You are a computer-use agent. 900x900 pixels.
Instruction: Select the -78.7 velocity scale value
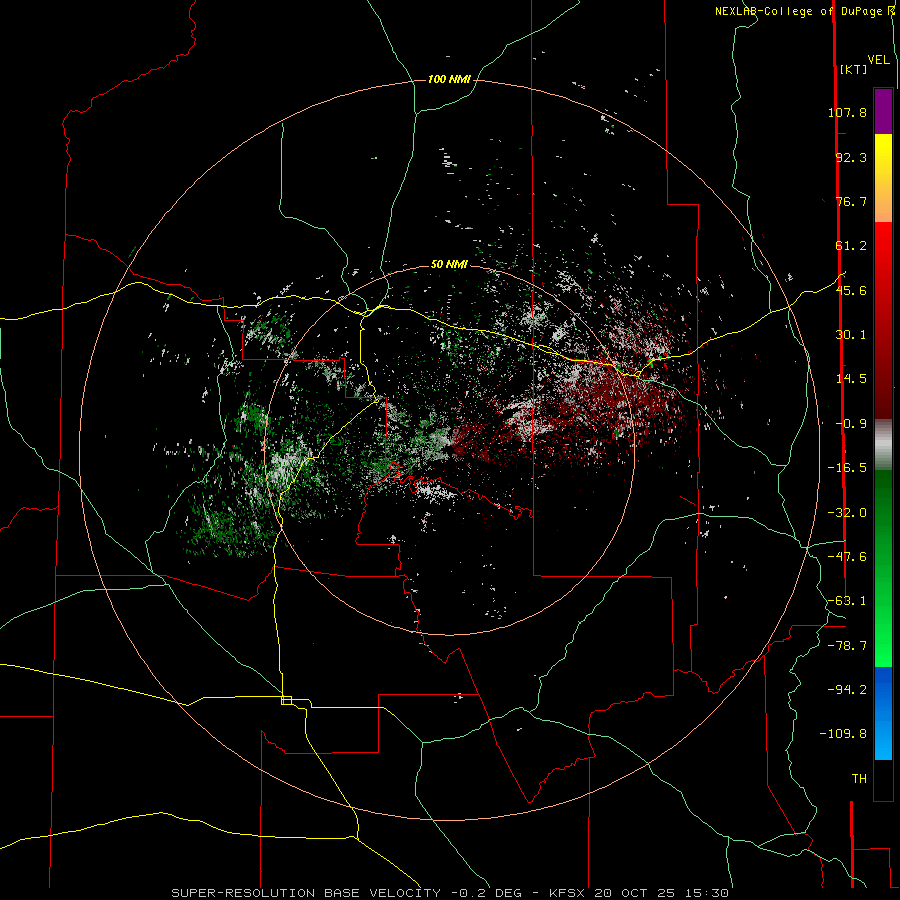click(x=847, y=646)
